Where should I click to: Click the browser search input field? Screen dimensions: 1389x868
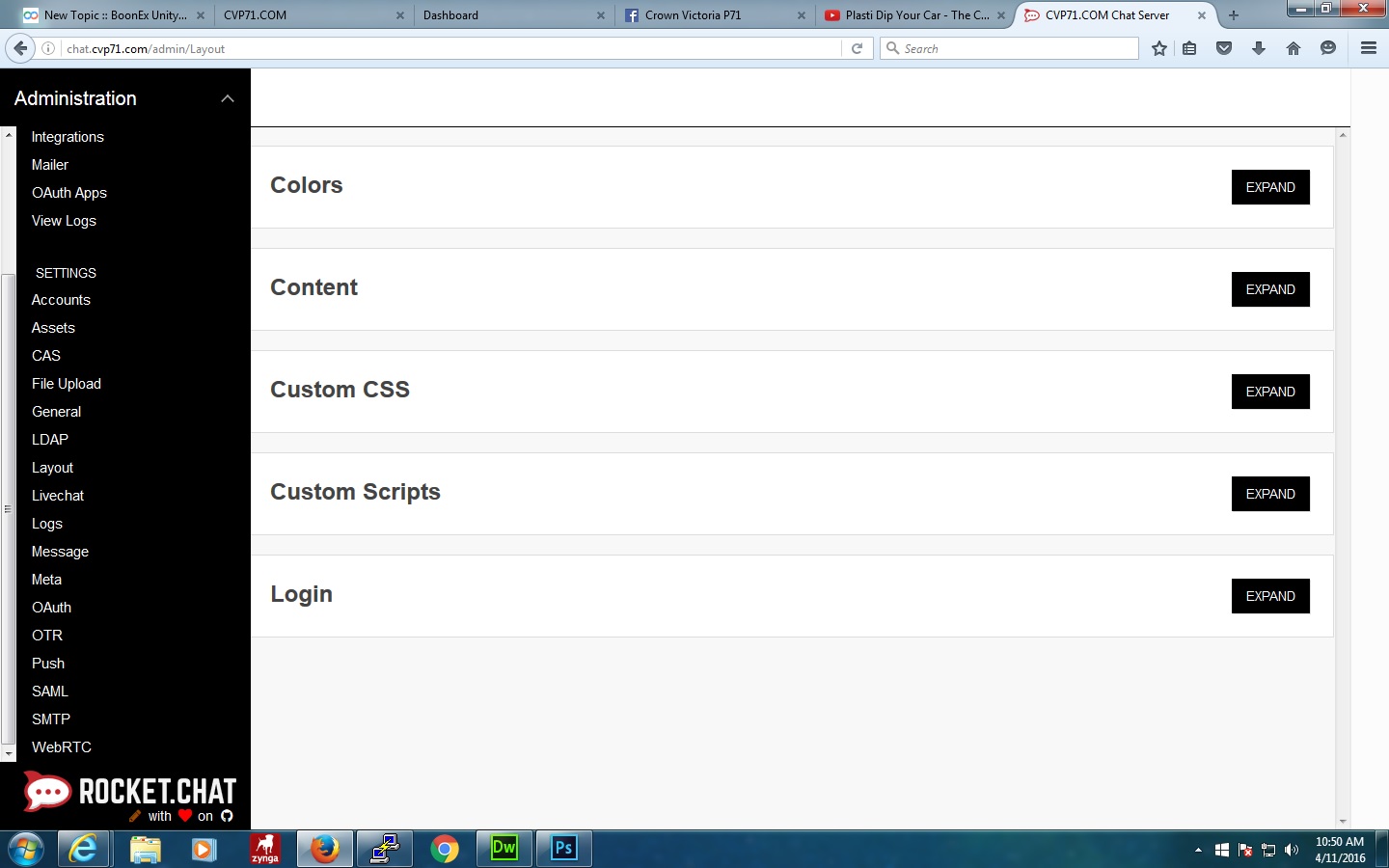(1013, 48)
